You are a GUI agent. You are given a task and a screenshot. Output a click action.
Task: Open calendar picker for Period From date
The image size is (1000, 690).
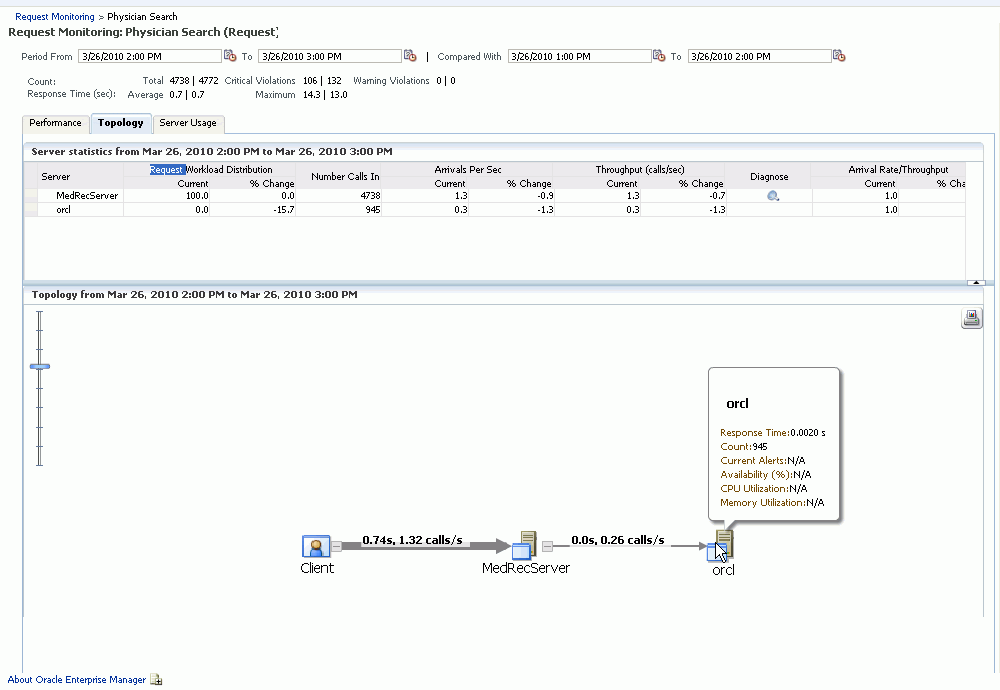click(230, 56)
